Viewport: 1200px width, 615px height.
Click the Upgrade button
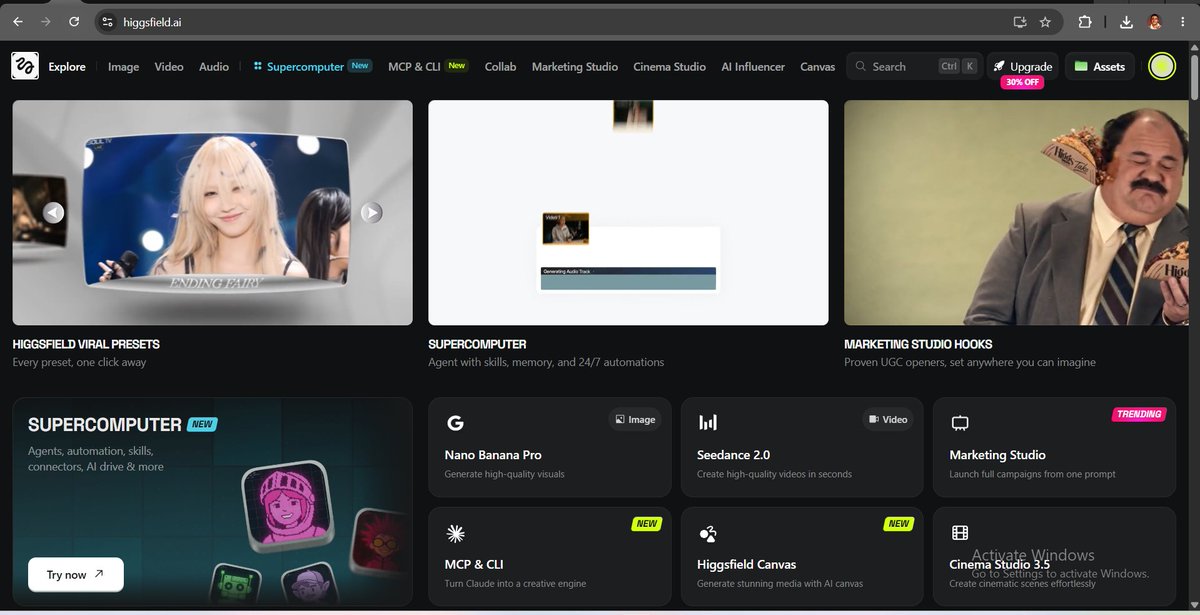click(1023, 66)
